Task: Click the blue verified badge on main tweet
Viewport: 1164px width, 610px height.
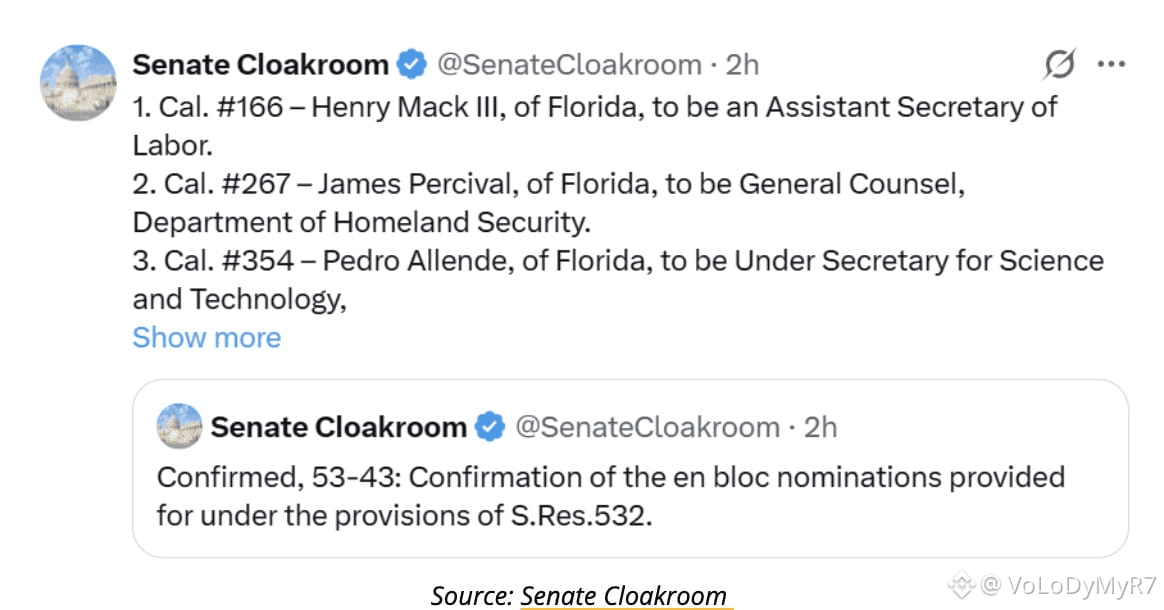Action: [411, 66]
